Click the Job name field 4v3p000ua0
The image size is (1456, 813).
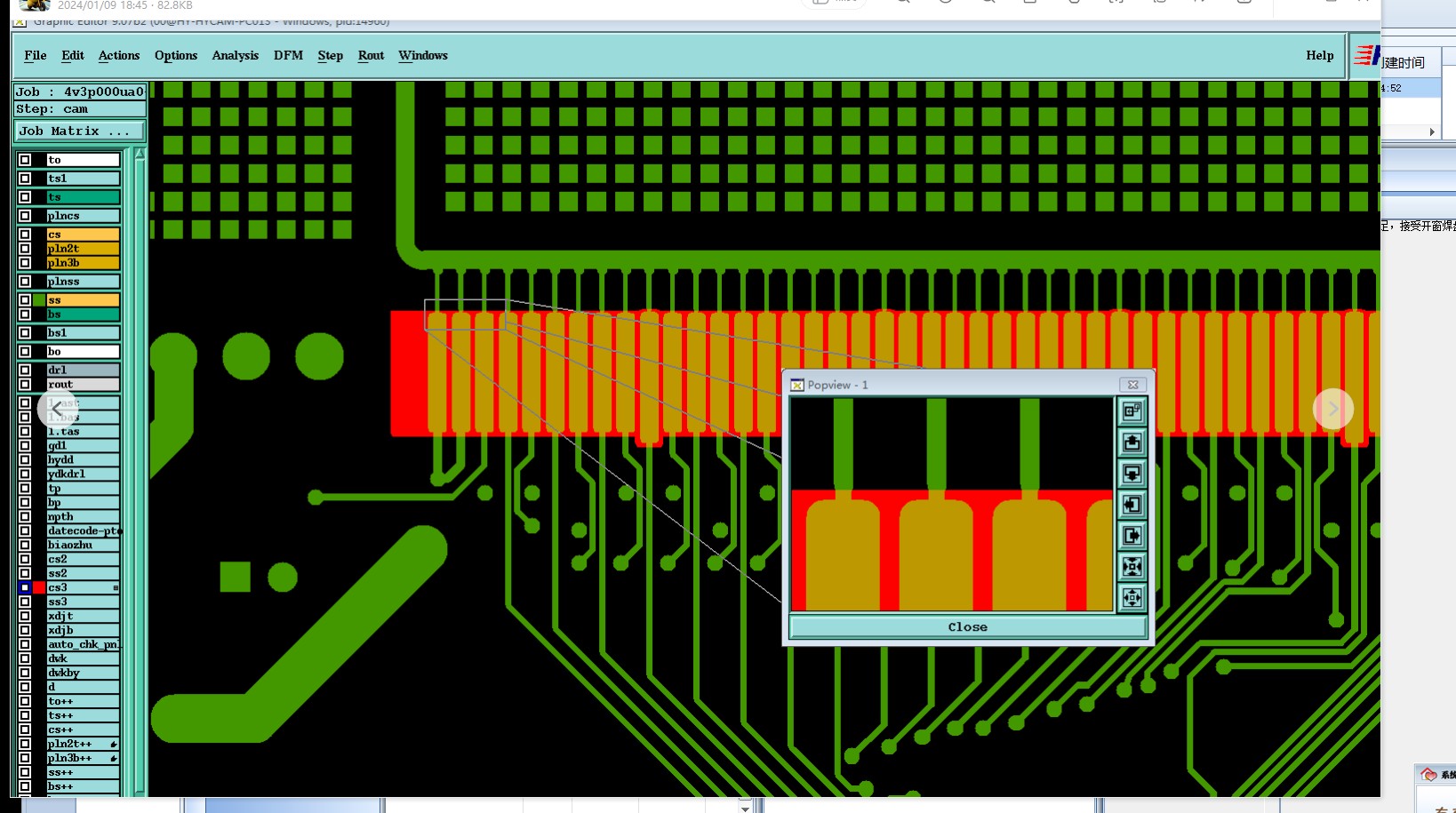pos(79,92)
